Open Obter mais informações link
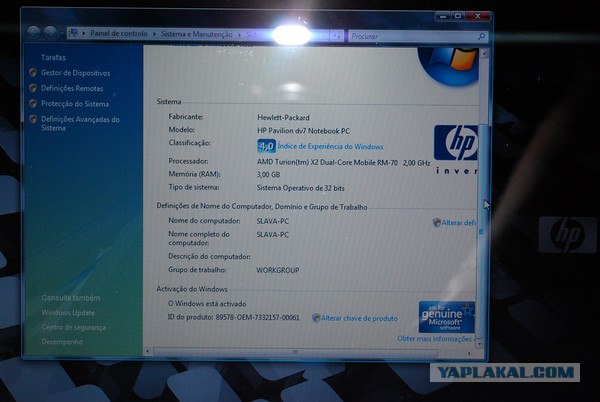This screenshot has height=402, width=600. pyautogui.click(x=434, y=339)
